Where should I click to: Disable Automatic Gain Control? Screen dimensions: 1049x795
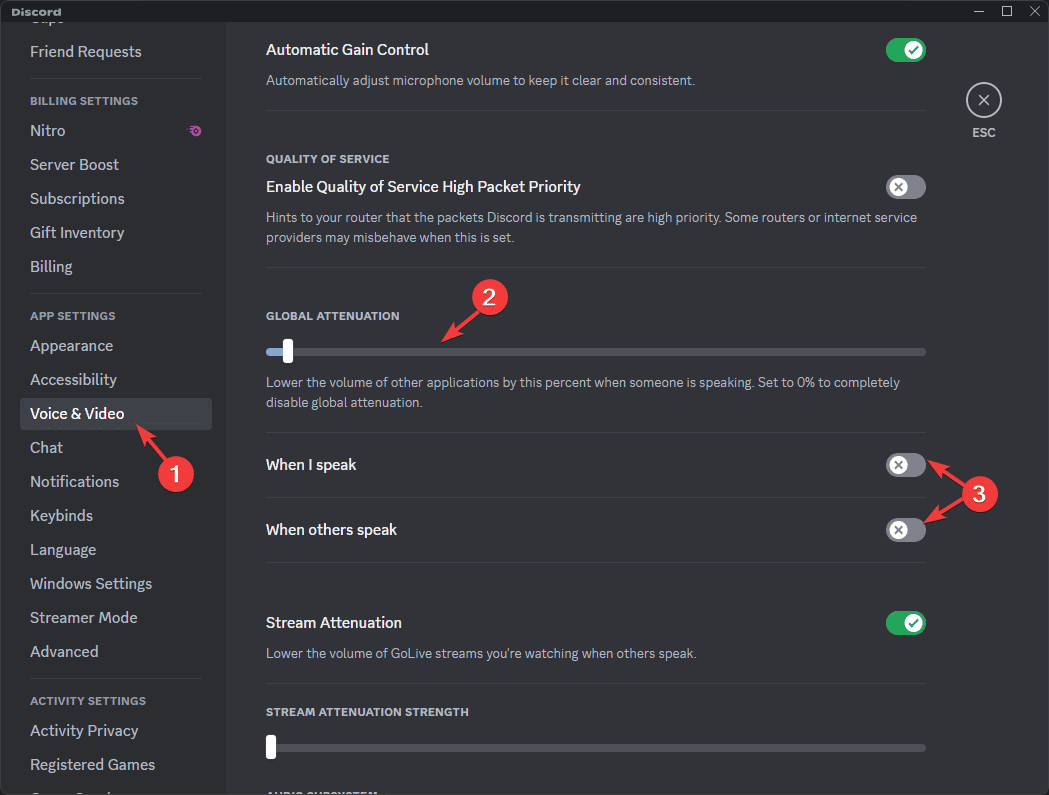905,49
